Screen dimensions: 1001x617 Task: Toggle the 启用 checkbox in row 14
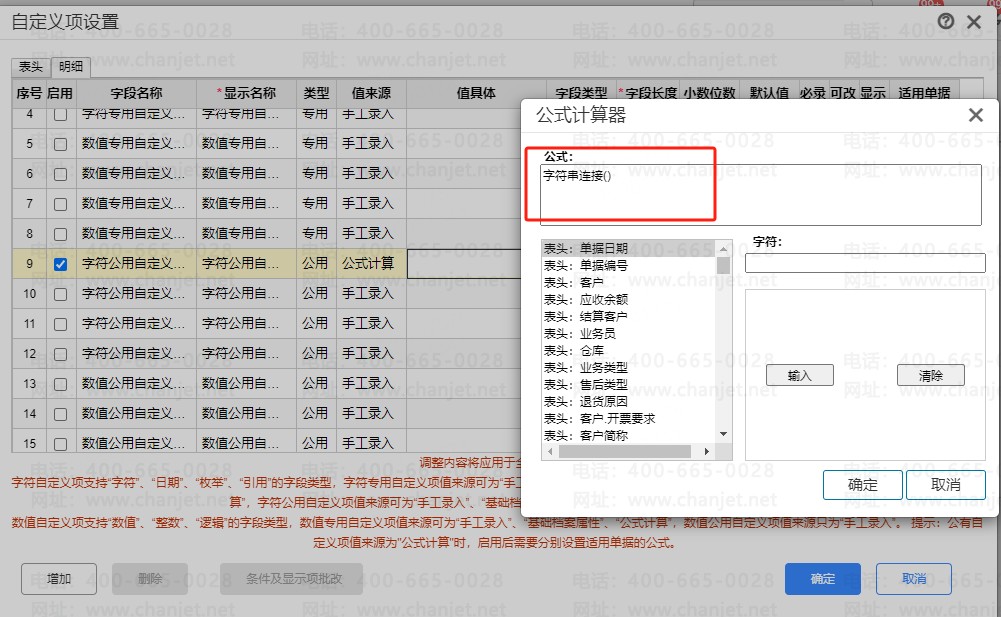(x=61, y=415)
